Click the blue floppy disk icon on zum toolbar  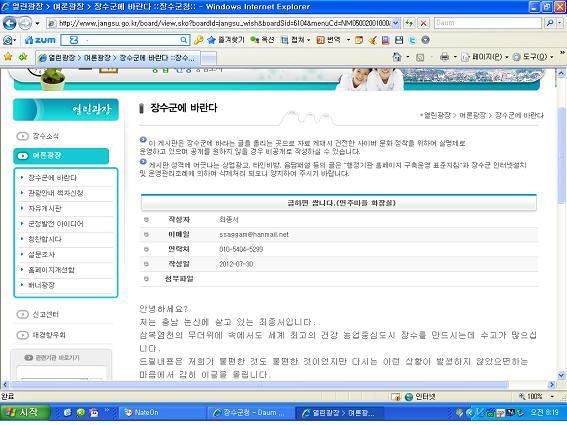tap(399, 40)
